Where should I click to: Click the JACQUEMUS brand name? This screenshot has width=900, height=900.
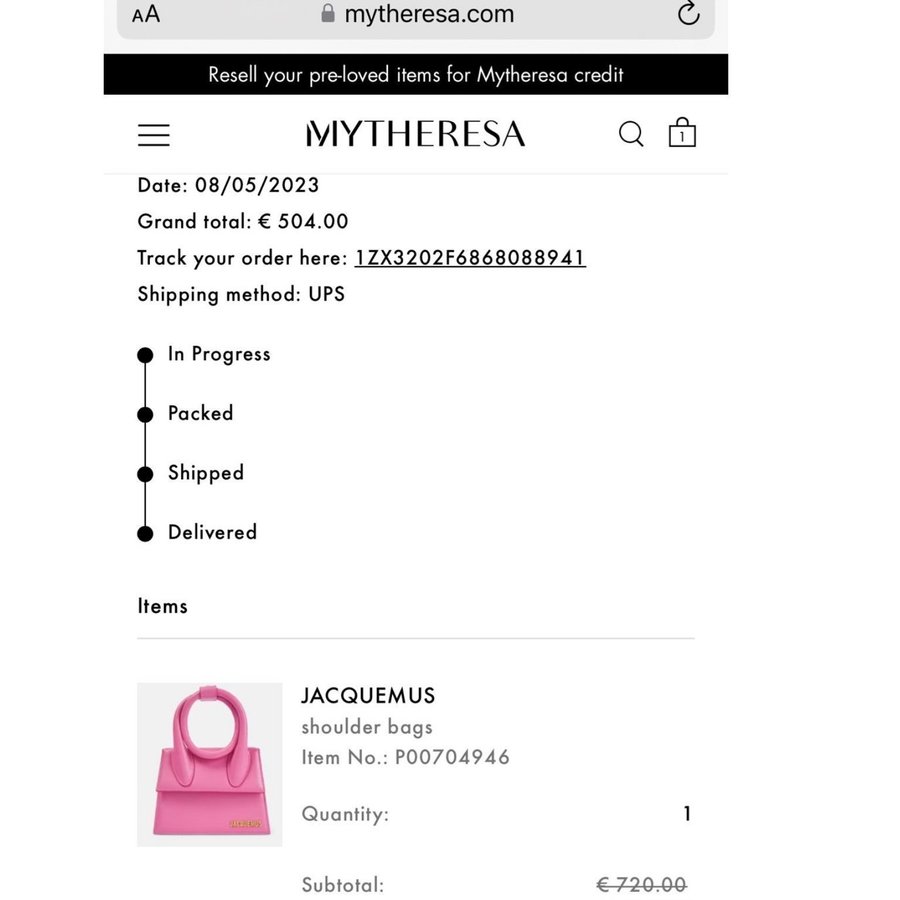(x=368, y=696)
